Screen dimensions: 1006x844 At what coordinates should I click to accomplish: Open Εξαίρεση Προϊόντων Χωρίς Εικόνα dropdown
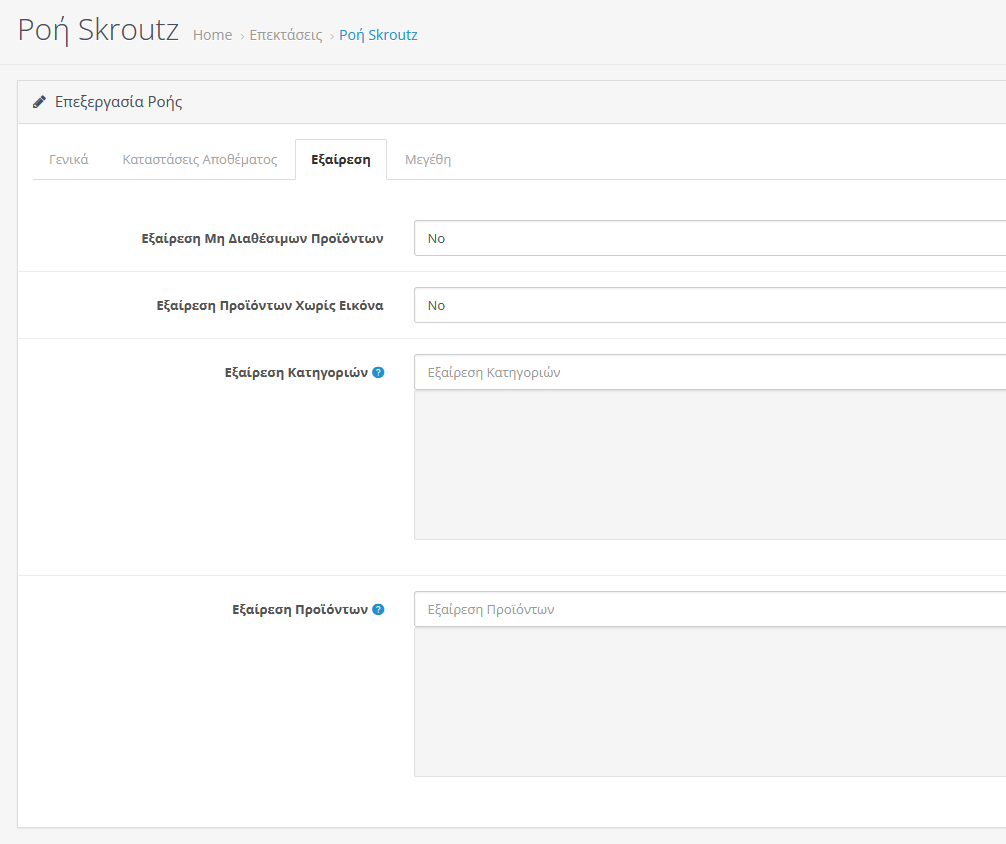[x=710, y=305]
